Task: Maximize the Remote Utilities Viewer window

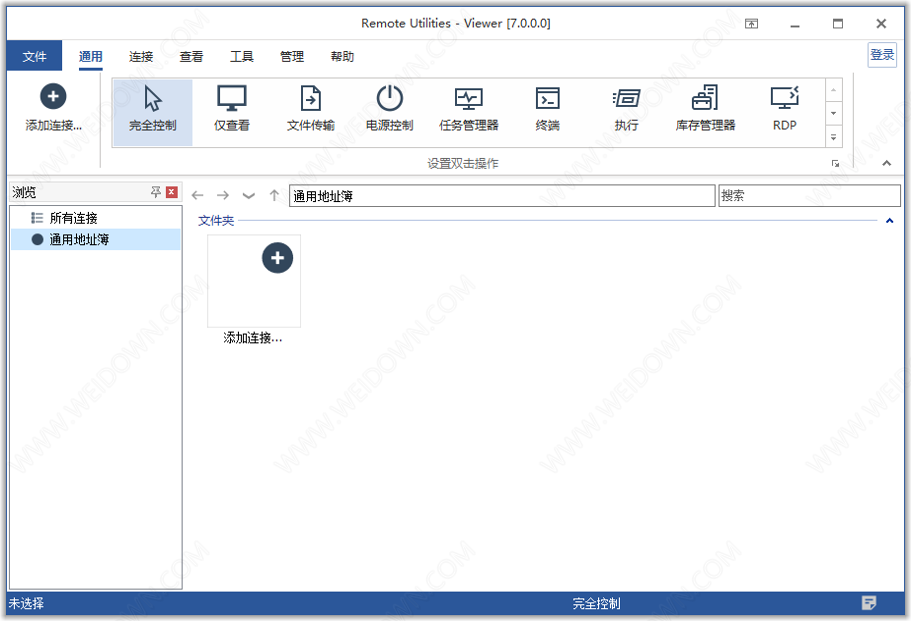Action: coord(838,24)
